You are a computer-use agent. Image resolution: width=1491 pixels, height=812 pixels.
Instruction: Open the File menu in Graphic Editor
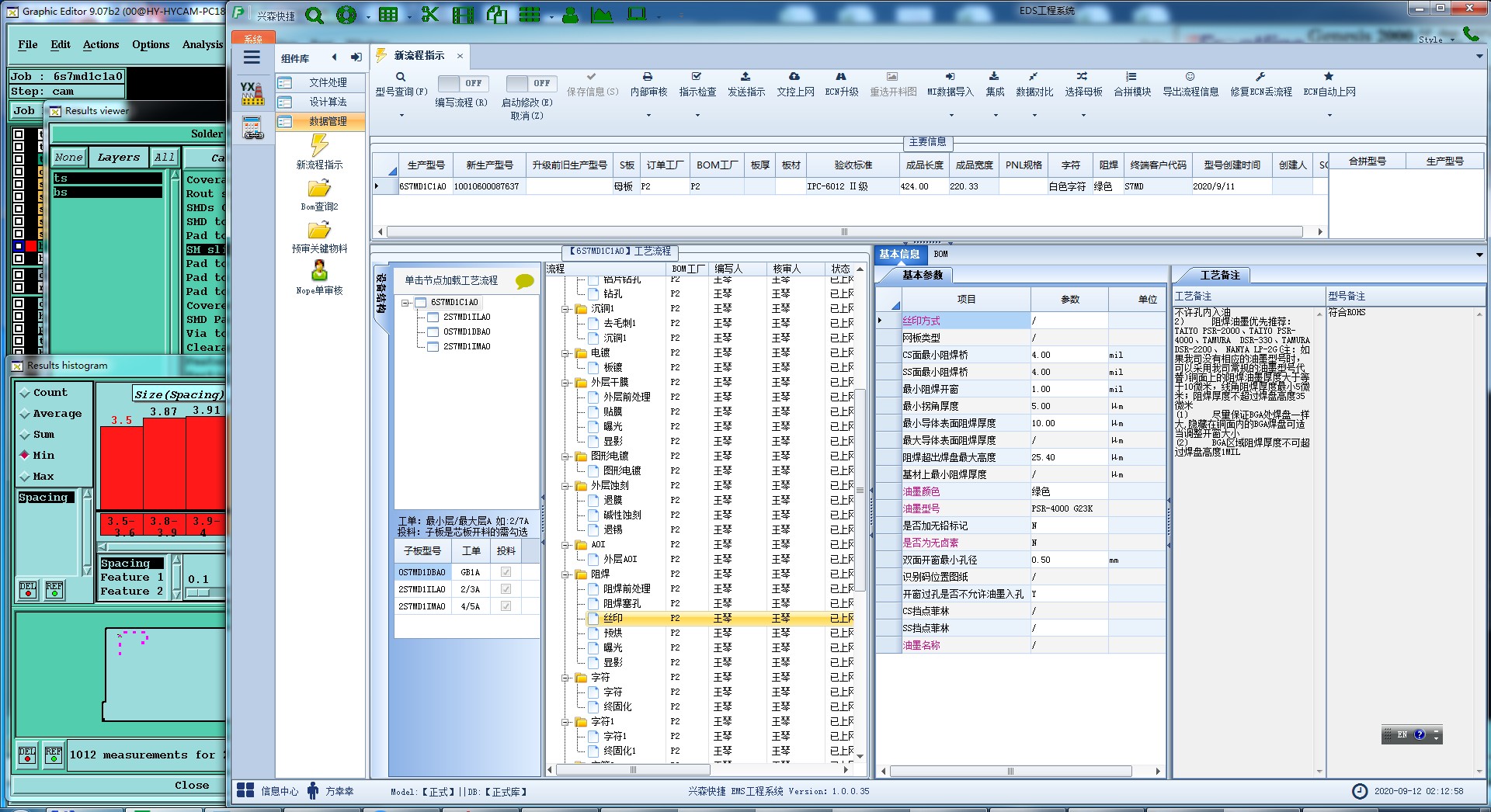(28, 44)
